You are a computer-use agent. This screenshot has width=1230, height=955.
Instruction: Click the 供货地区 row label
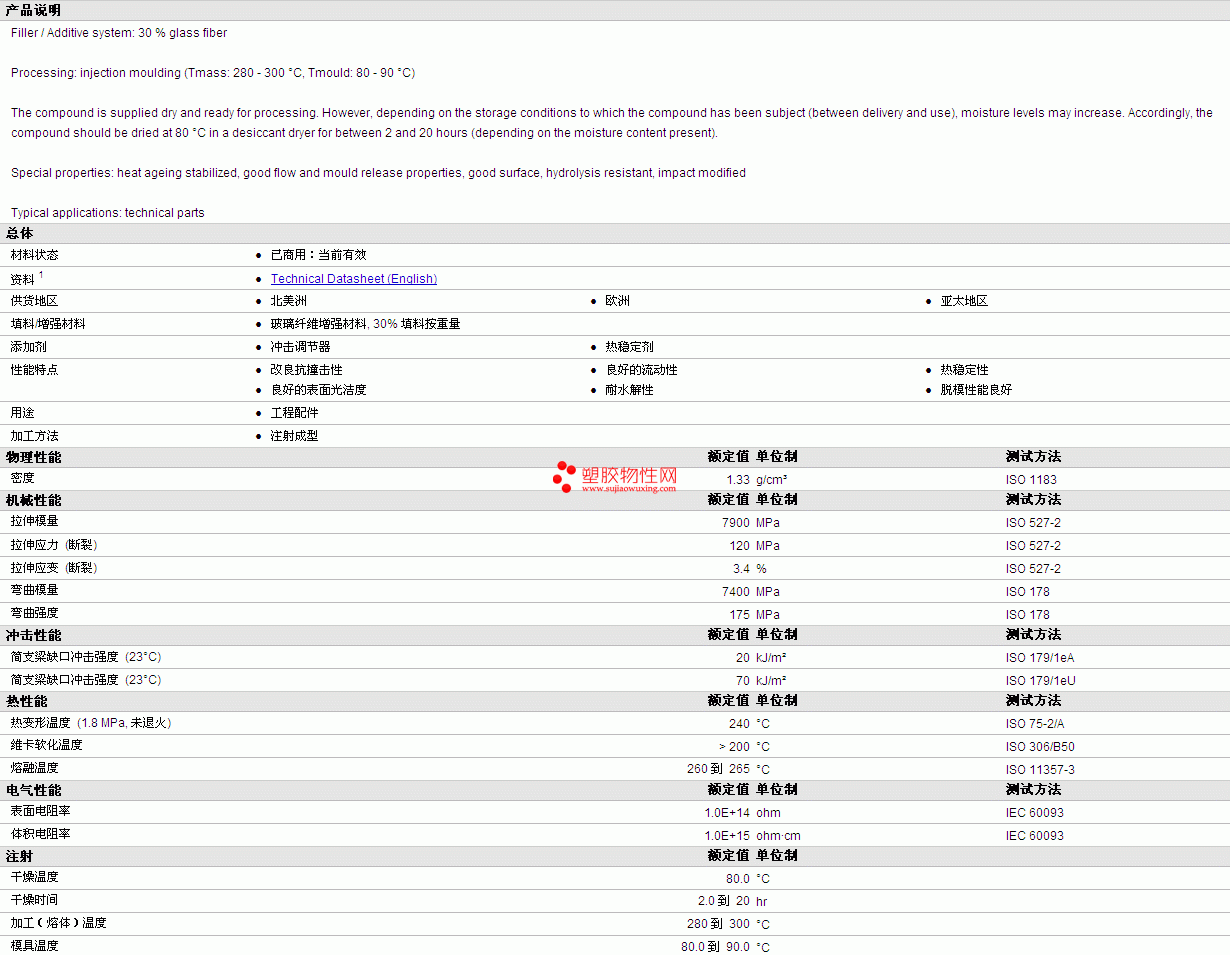click(x=35, y=301)
